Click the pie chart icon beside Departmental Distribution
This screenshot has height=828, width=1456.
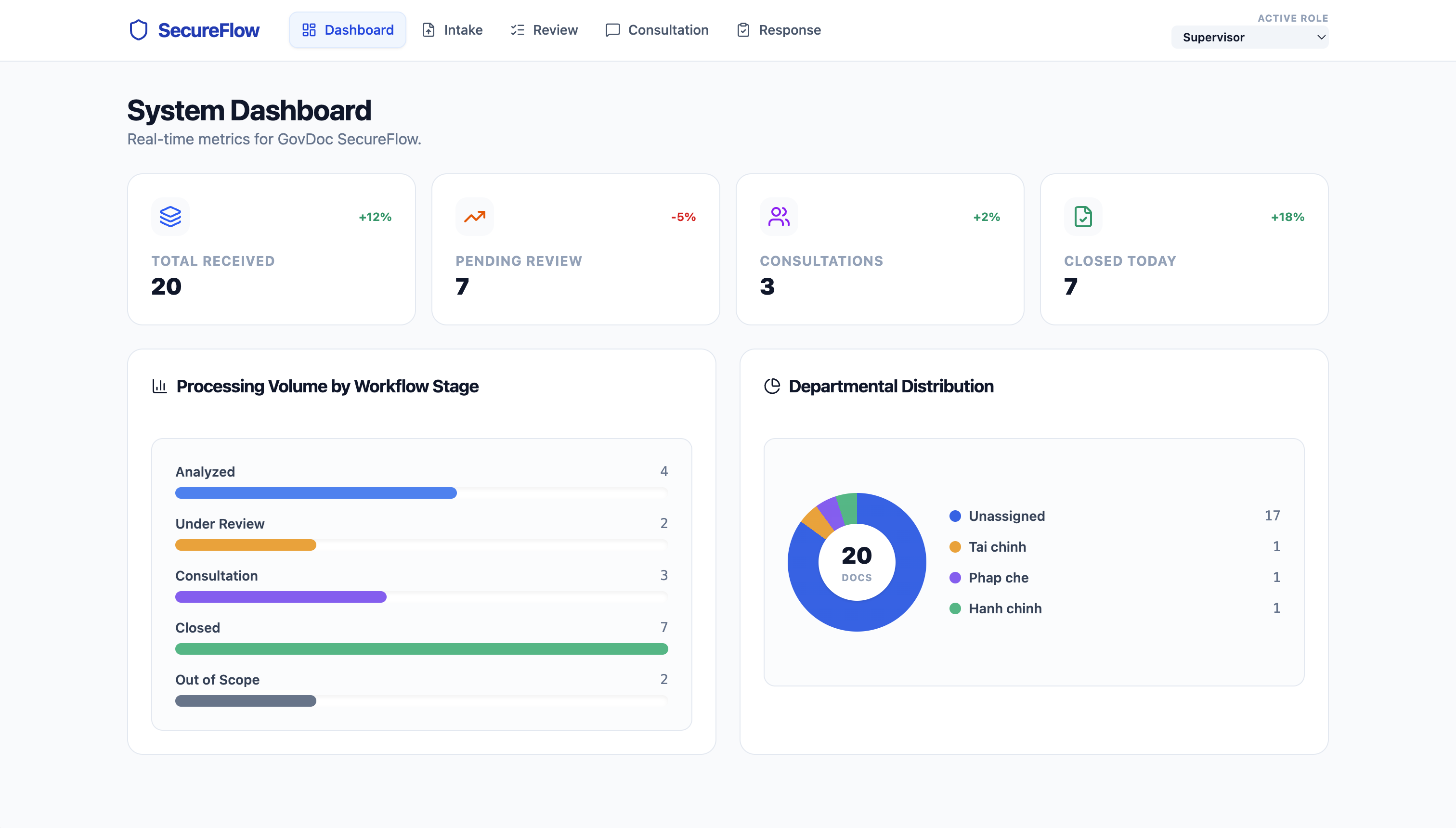tap(772, 386)
